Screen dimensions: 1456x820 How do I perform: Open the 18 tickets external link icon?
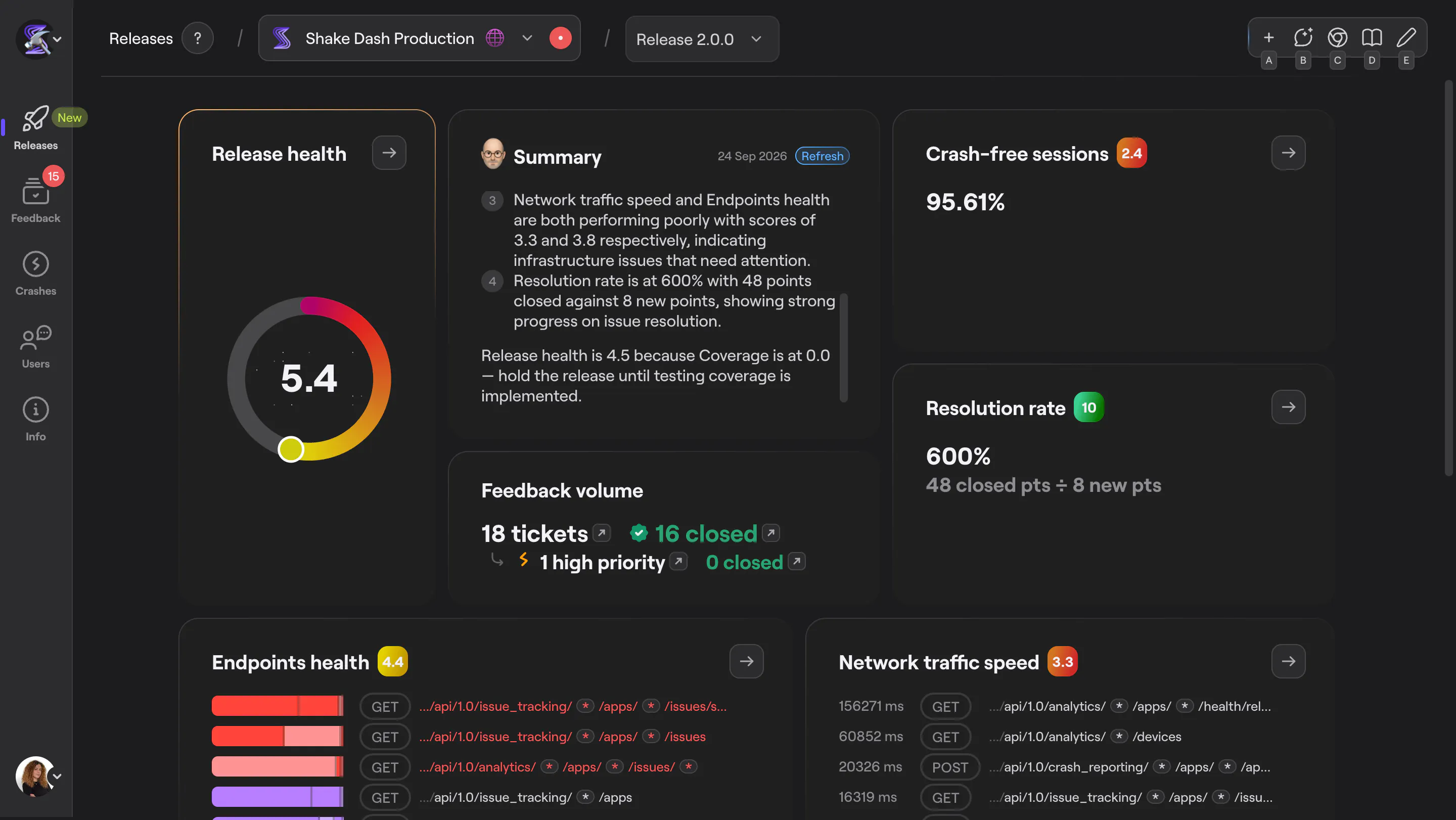tap(602, 532)
